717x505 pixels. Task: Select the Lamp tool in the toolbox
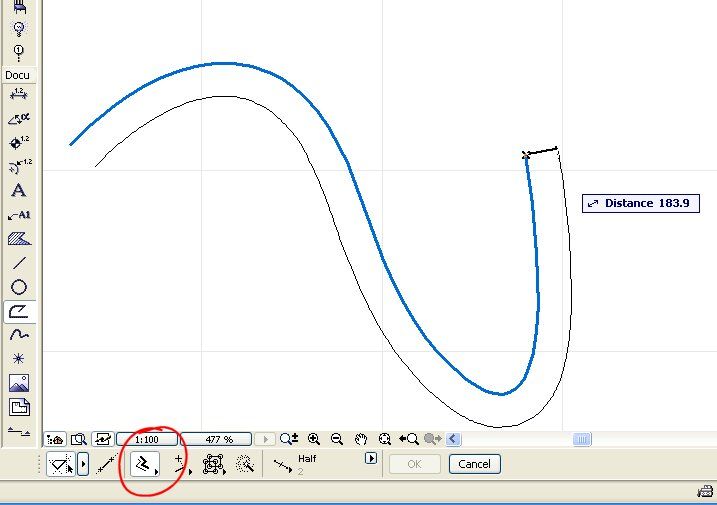tap(19, 28)
